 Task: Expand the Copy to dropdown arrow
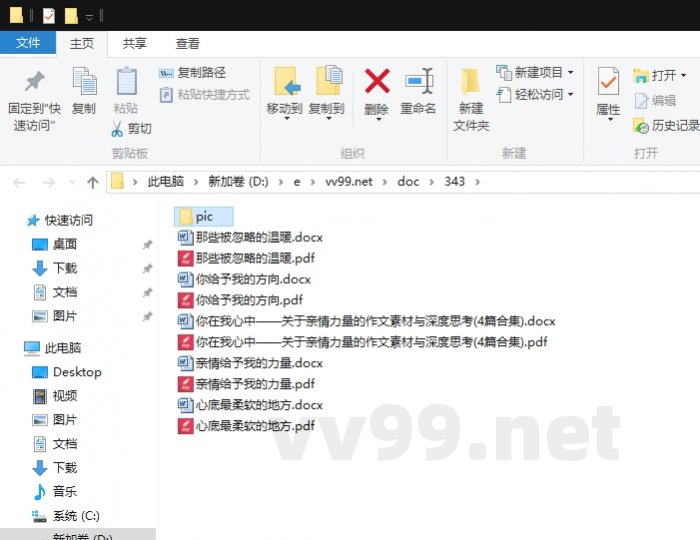click(x=329, y=119)
